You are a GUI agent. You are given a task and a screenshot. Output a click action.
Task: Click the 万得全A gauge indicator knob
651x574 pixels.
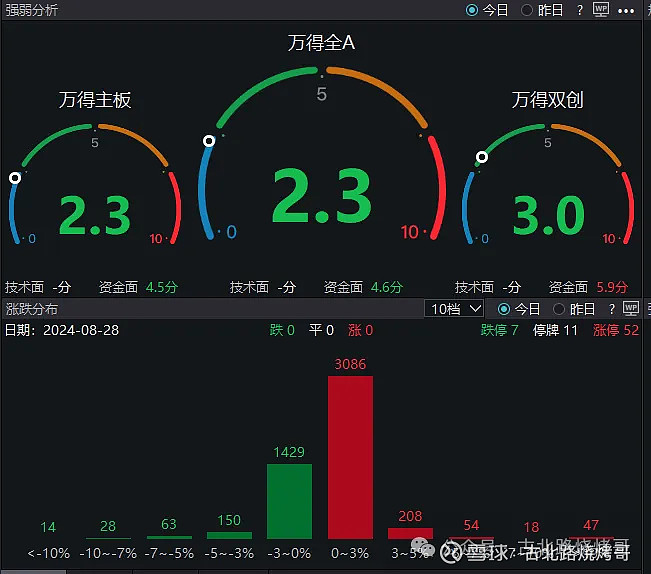209,141
